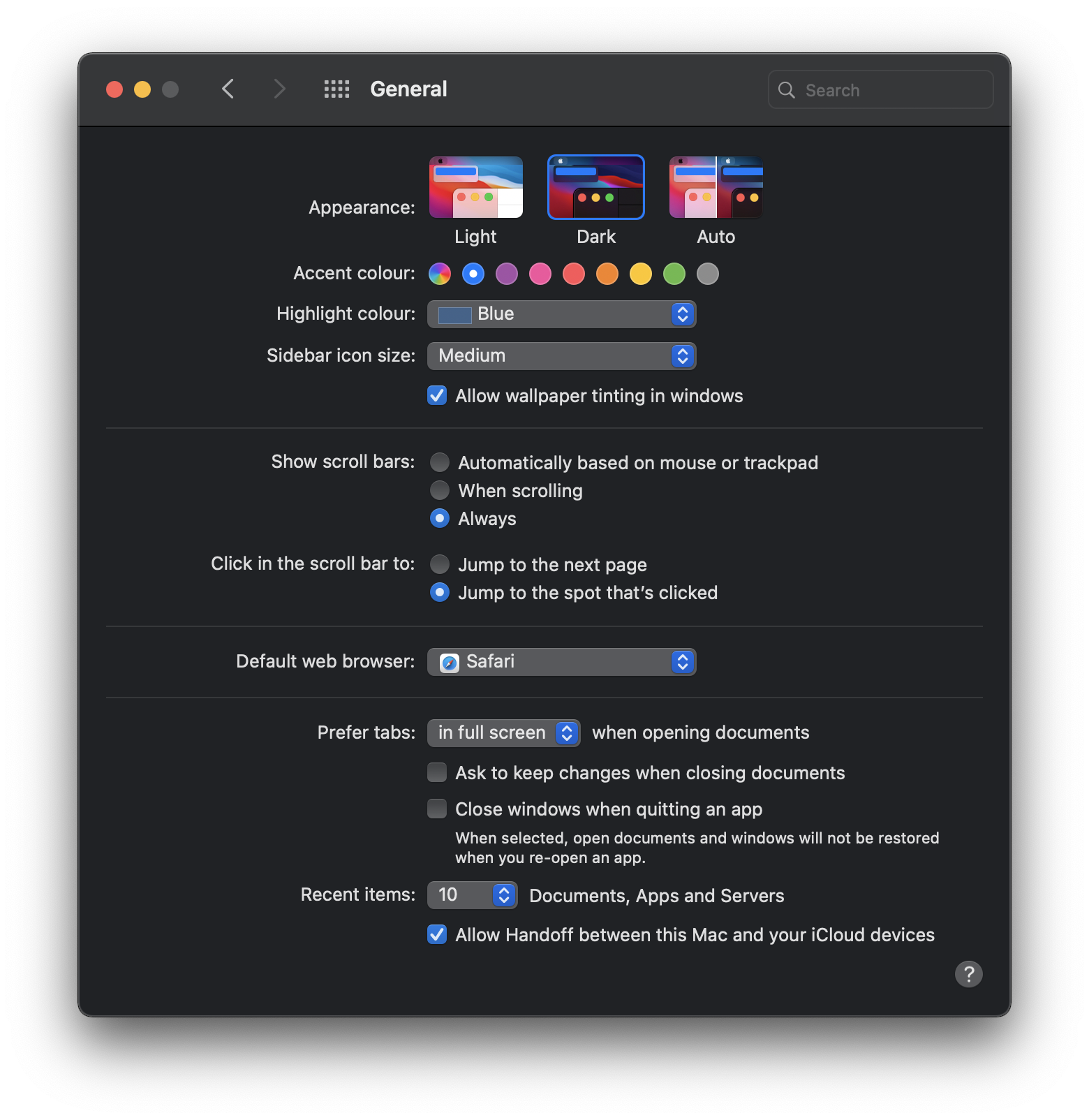Choose the orange accent colour
The height and width of the screenshot is (1120, 1089).
[607, 274]
